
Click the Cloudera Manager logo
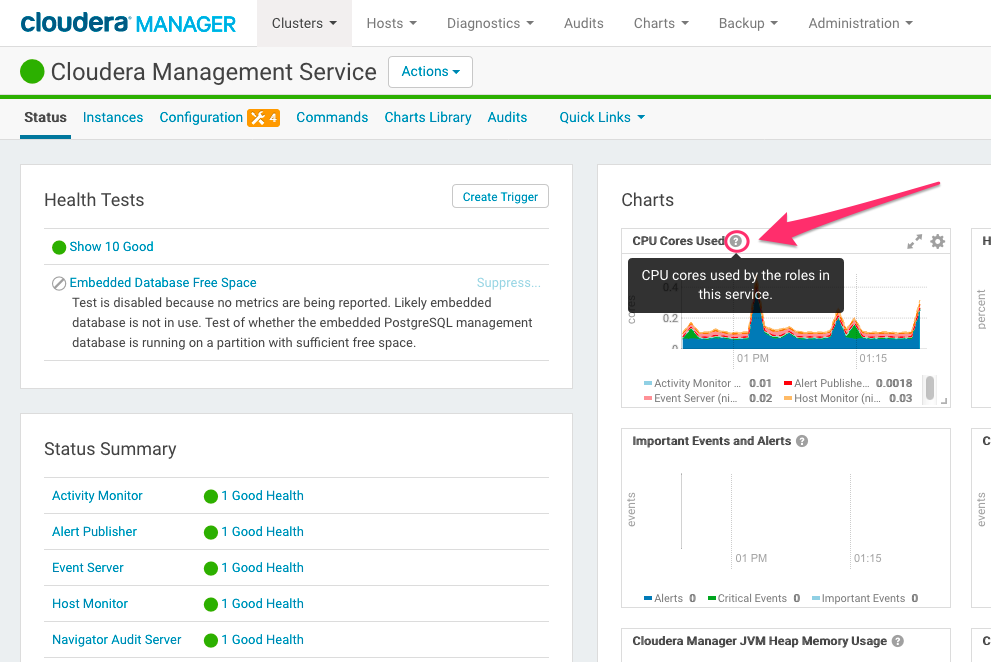pyautogui.click(x=128, y=23)
